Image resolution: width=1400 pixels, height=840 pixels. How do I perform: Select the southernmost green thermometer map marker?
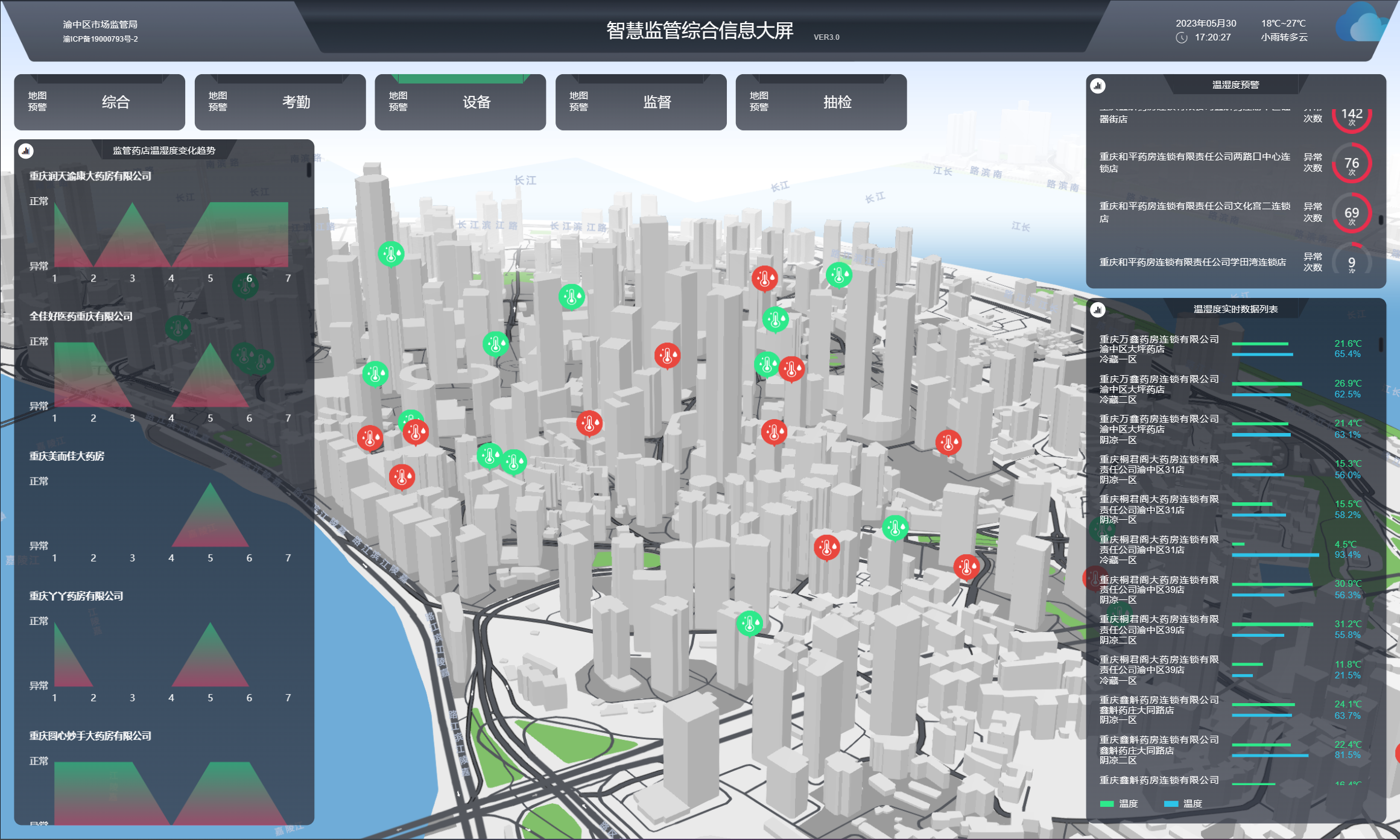(x=750, y=624)
